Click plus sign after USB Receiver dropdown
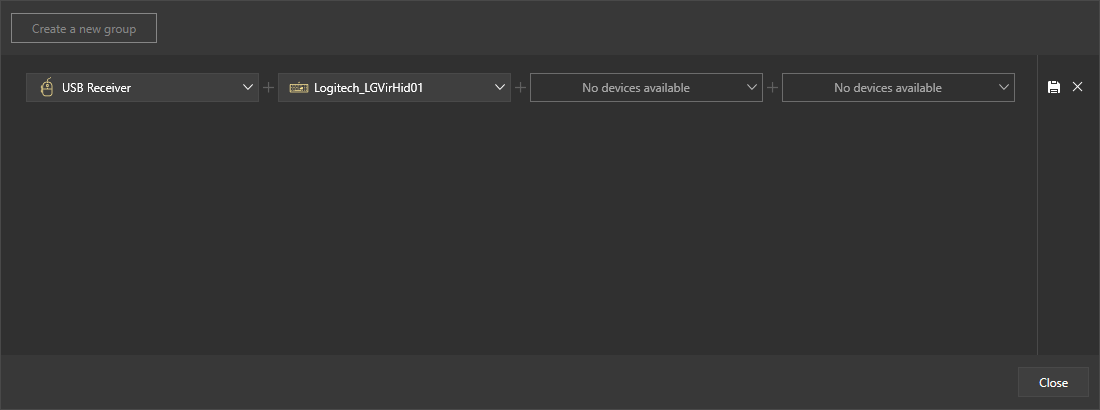This screenshot has height=410, width=1100. point(268,88)
